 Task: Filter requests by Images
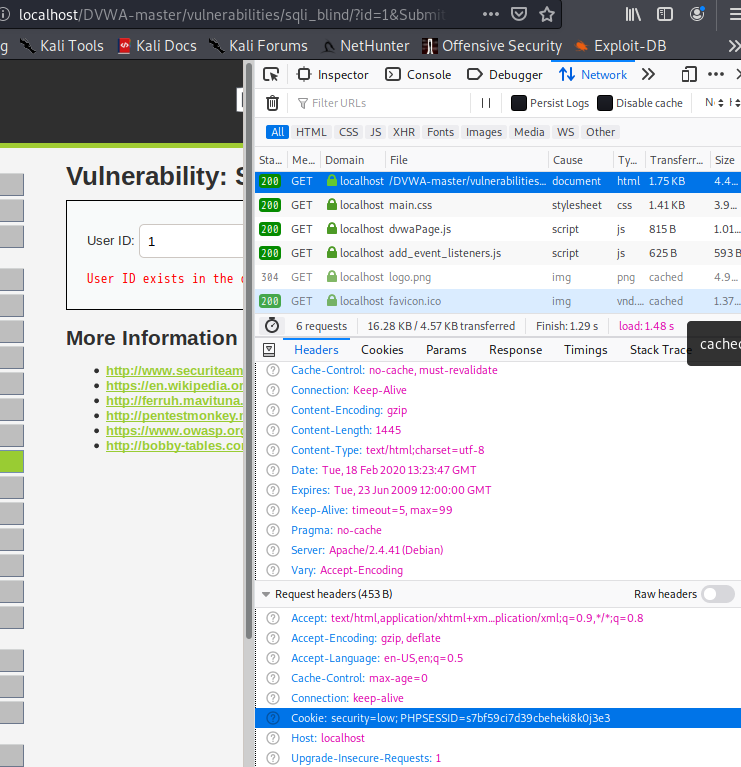[484, 132]
